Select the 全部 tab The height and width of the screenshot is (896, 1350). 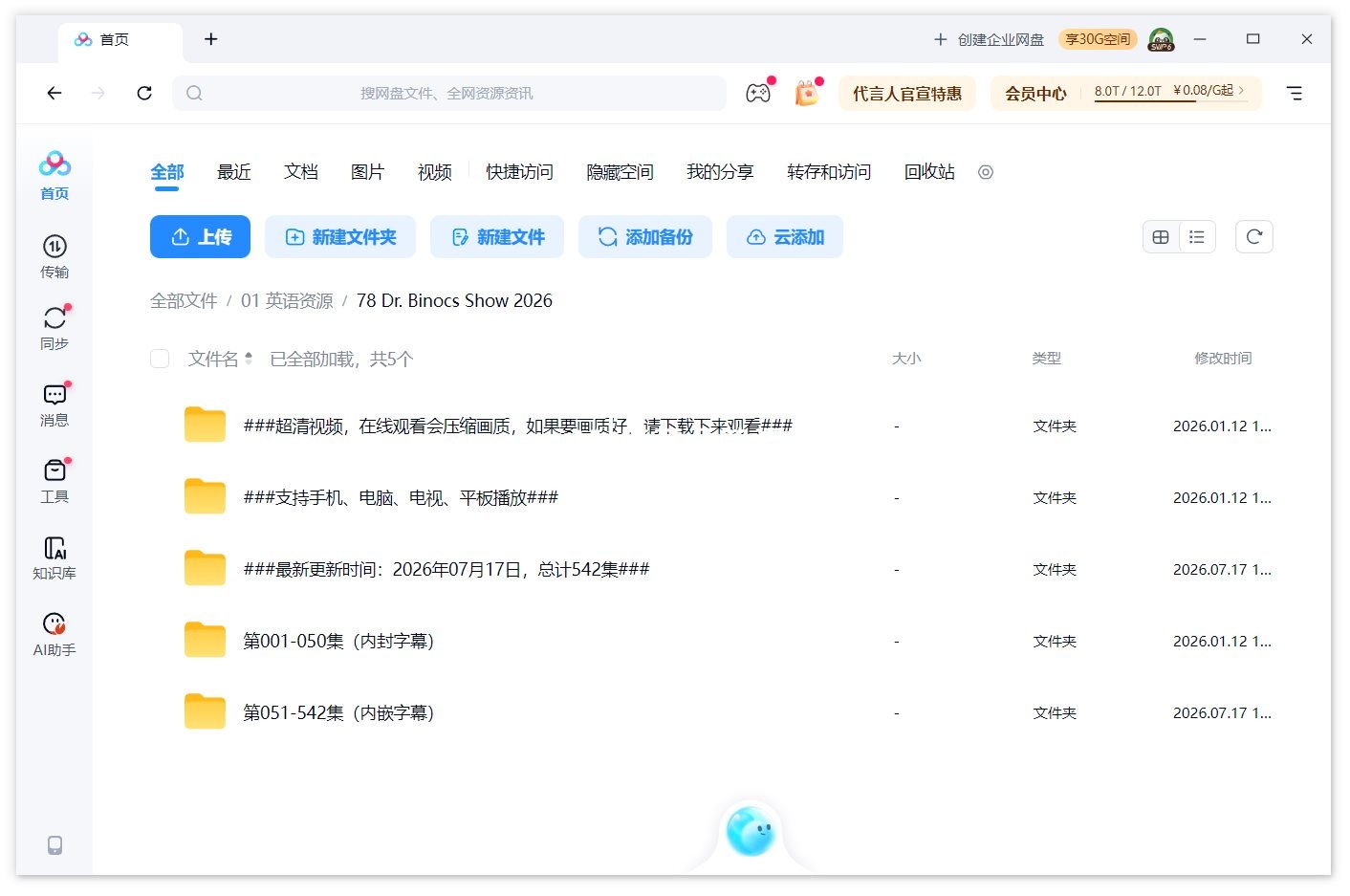167,172
